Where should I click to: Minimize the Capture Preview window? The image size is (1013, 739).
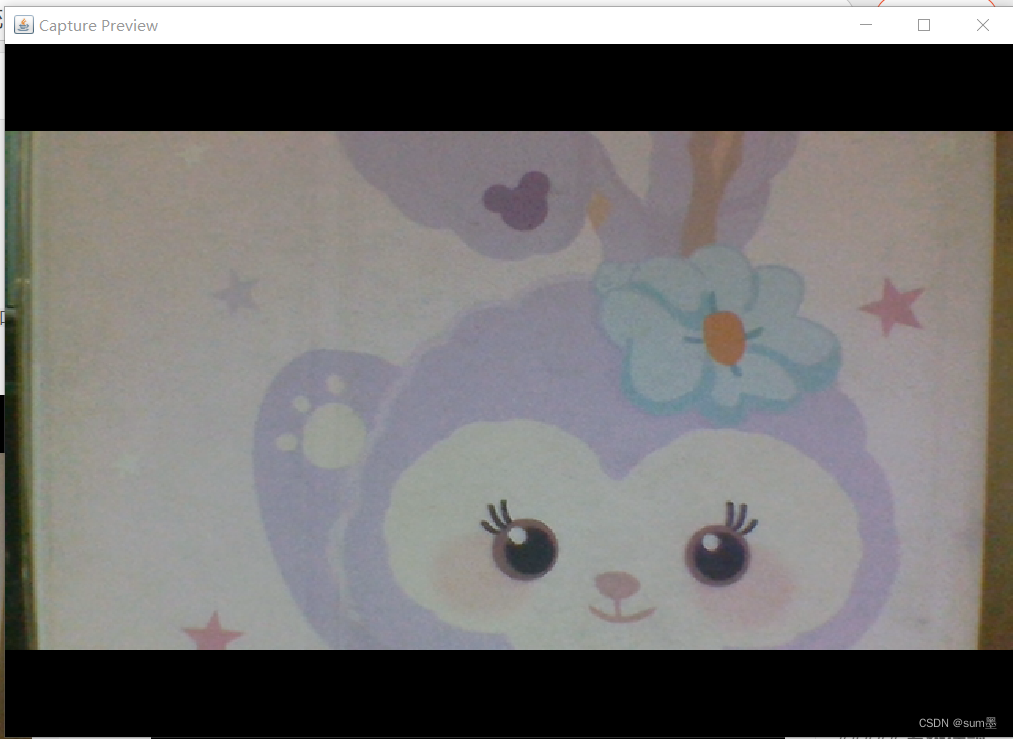[866, 25]
